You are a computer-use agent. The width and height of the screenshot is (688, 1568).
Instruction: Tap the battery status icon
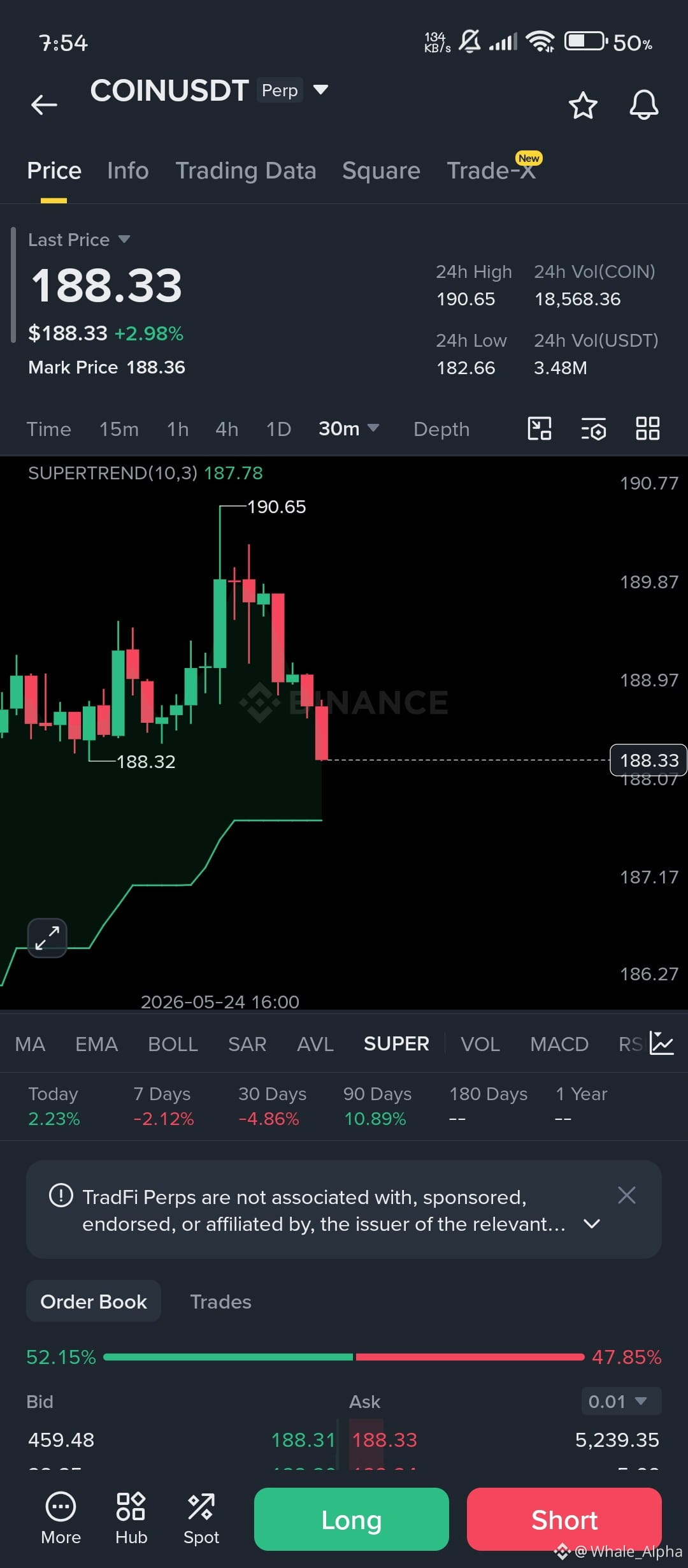585,41
